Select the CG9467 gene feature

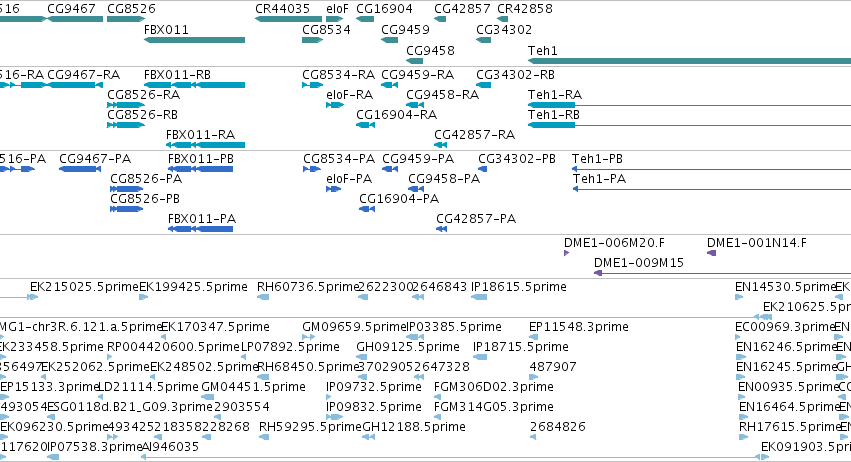(x=75, y=19)
